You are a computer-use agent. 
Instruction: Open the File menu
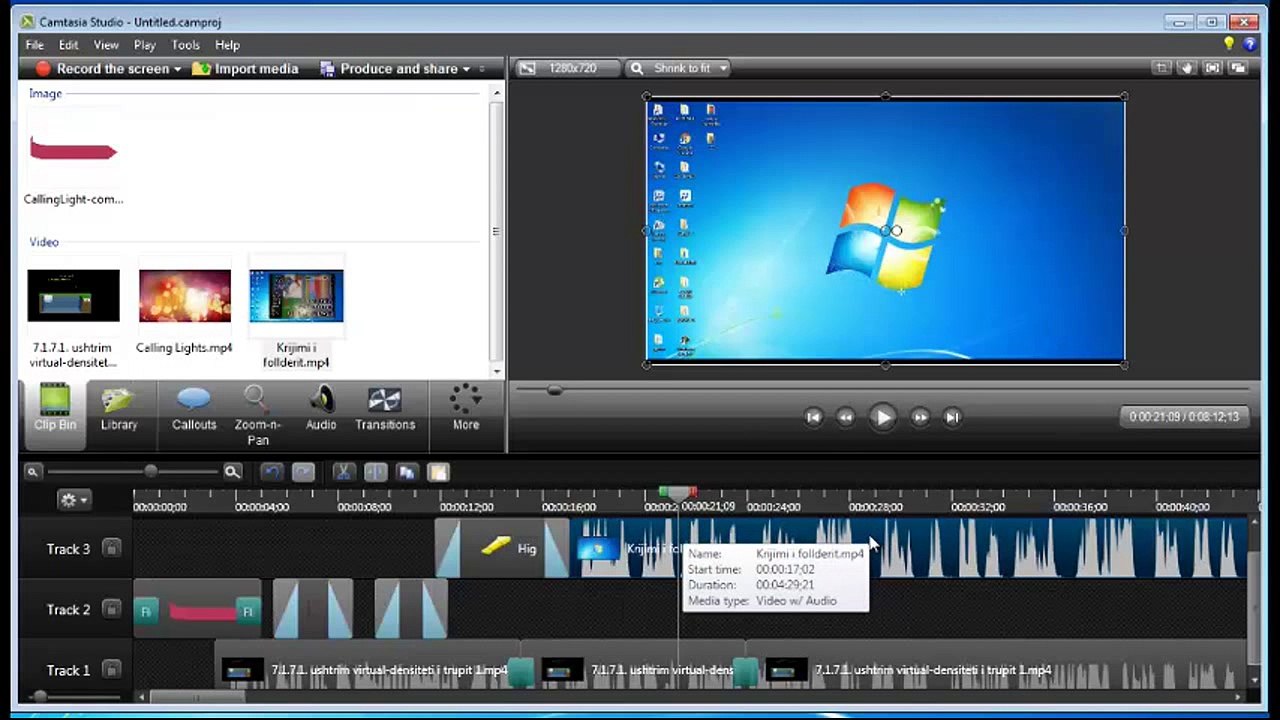pyautogui.click(x=34, y=45)
